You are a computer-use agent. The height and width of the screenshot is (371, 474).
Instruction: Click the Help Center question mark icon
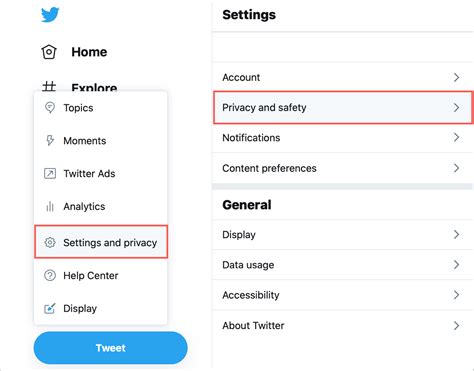pyautogui.click(x=50, y=275)
